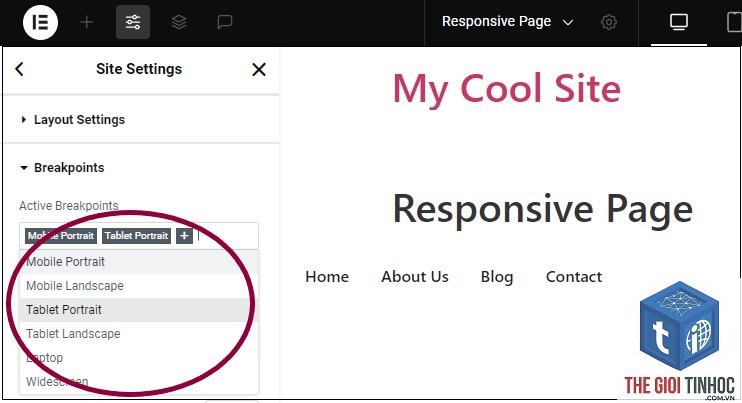
Task: Switch to desktop device view
Action: click(x=679, y=22)
